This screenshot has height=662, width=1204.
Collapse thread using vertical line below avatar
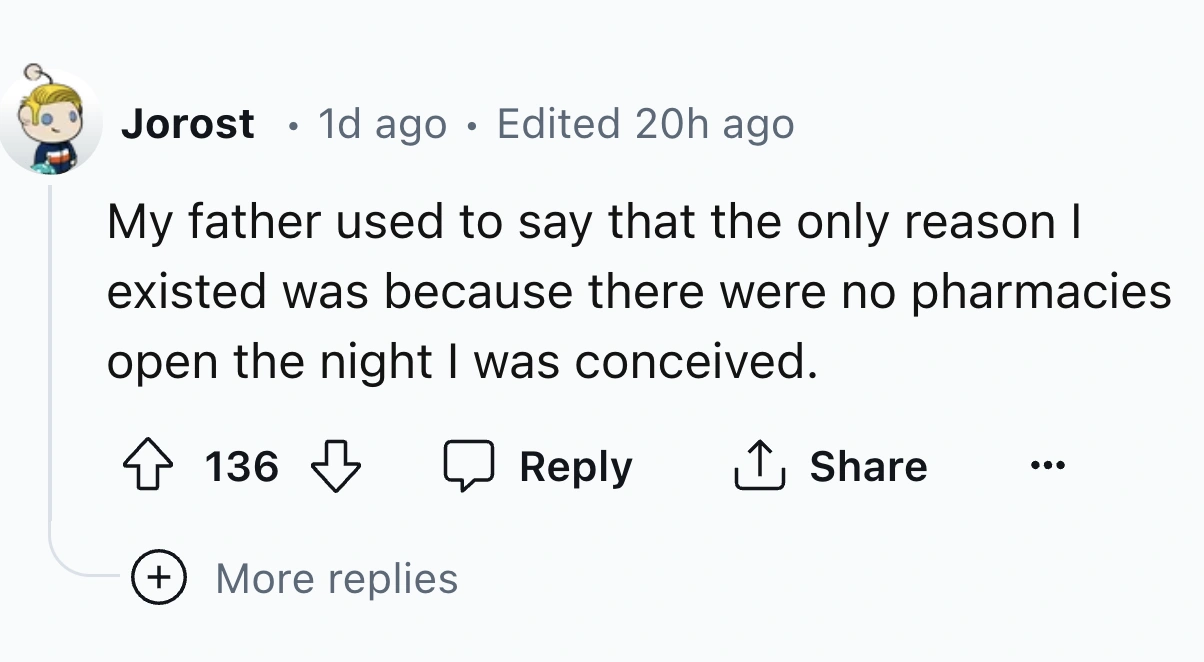coord(50,350)
